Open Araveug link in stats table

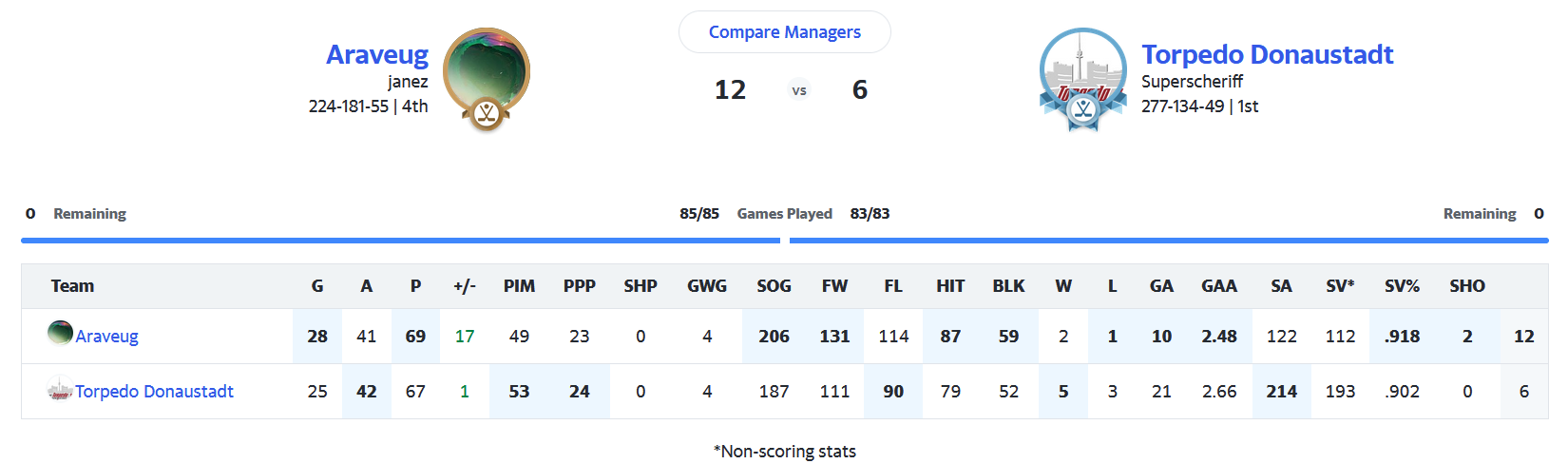pyautogui.click(x=106, y=337)
